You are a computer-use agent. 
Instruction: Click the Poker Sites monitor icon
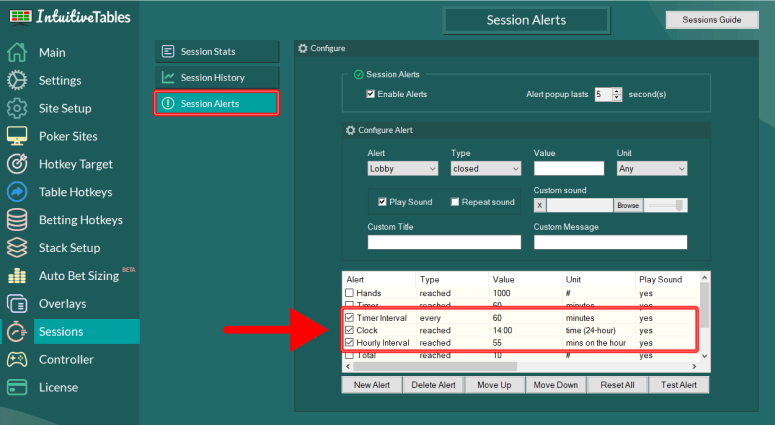17,136
